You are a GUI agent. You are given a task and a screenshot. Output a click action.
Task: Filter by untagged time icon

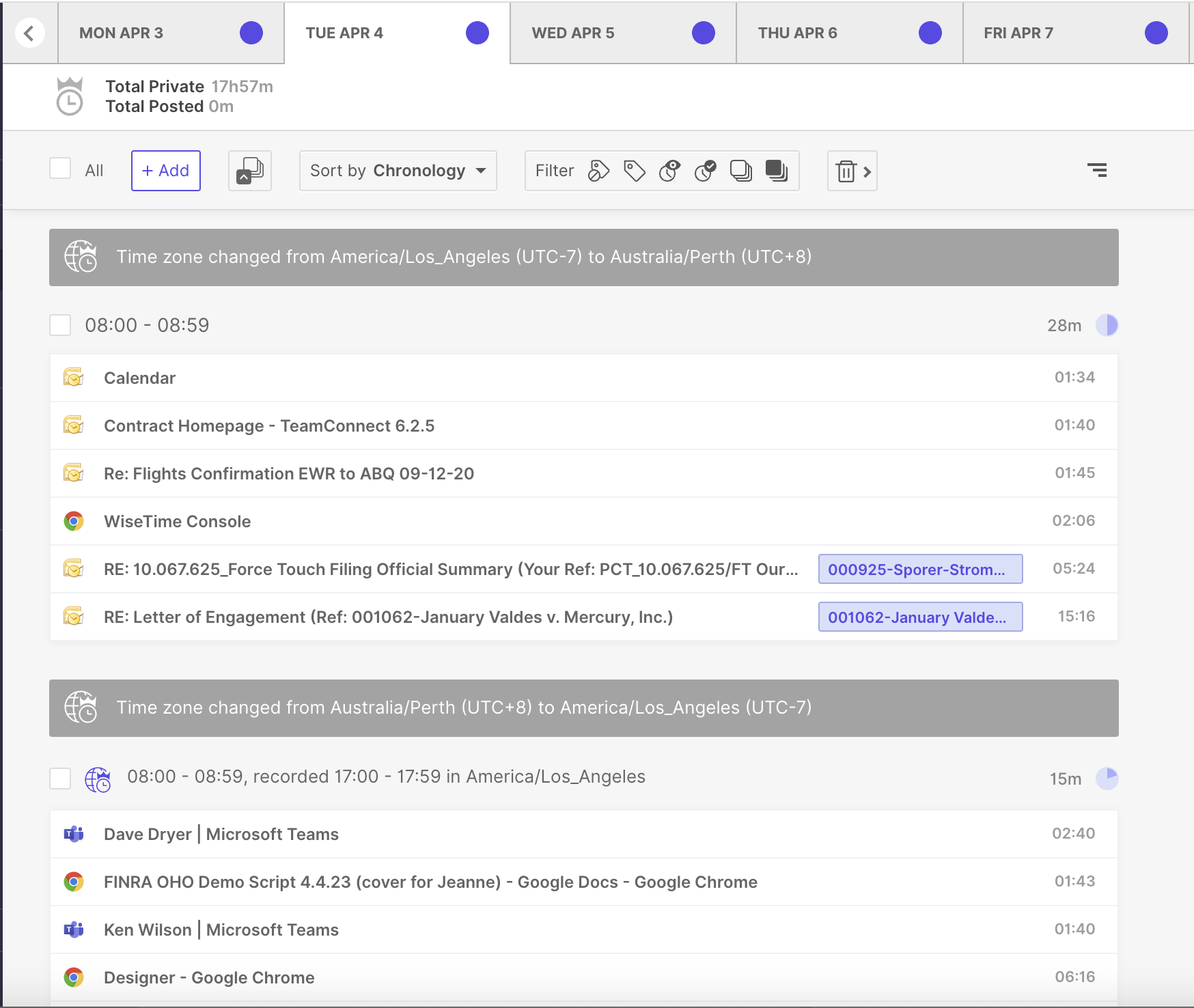tap(670, 171)
